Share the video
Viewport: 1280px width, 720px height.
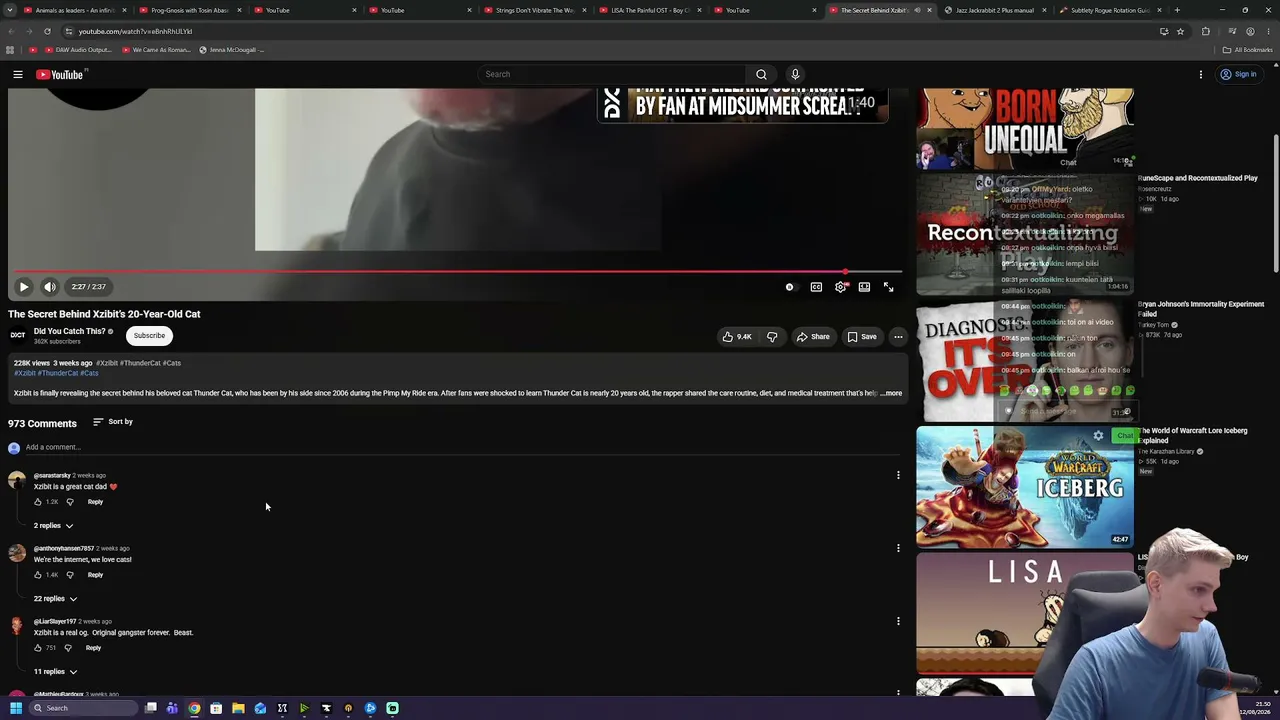813,337
